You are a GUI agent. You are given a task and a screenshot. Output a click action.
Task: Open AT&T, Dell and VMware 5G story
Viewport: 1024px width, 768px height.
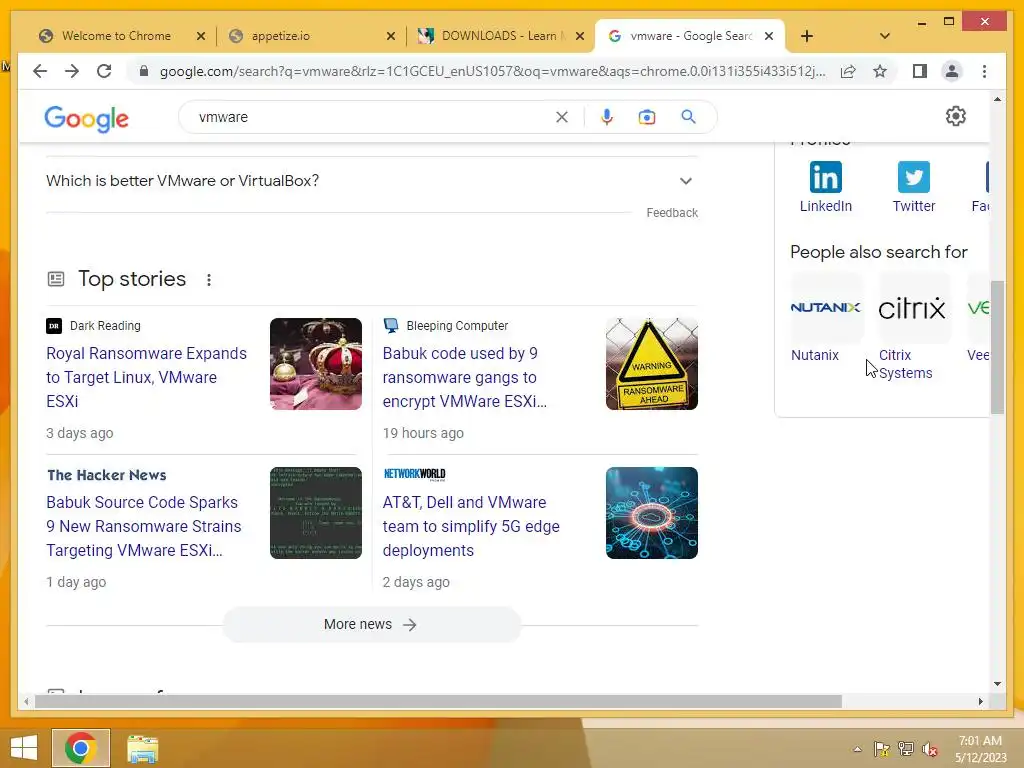471,526
